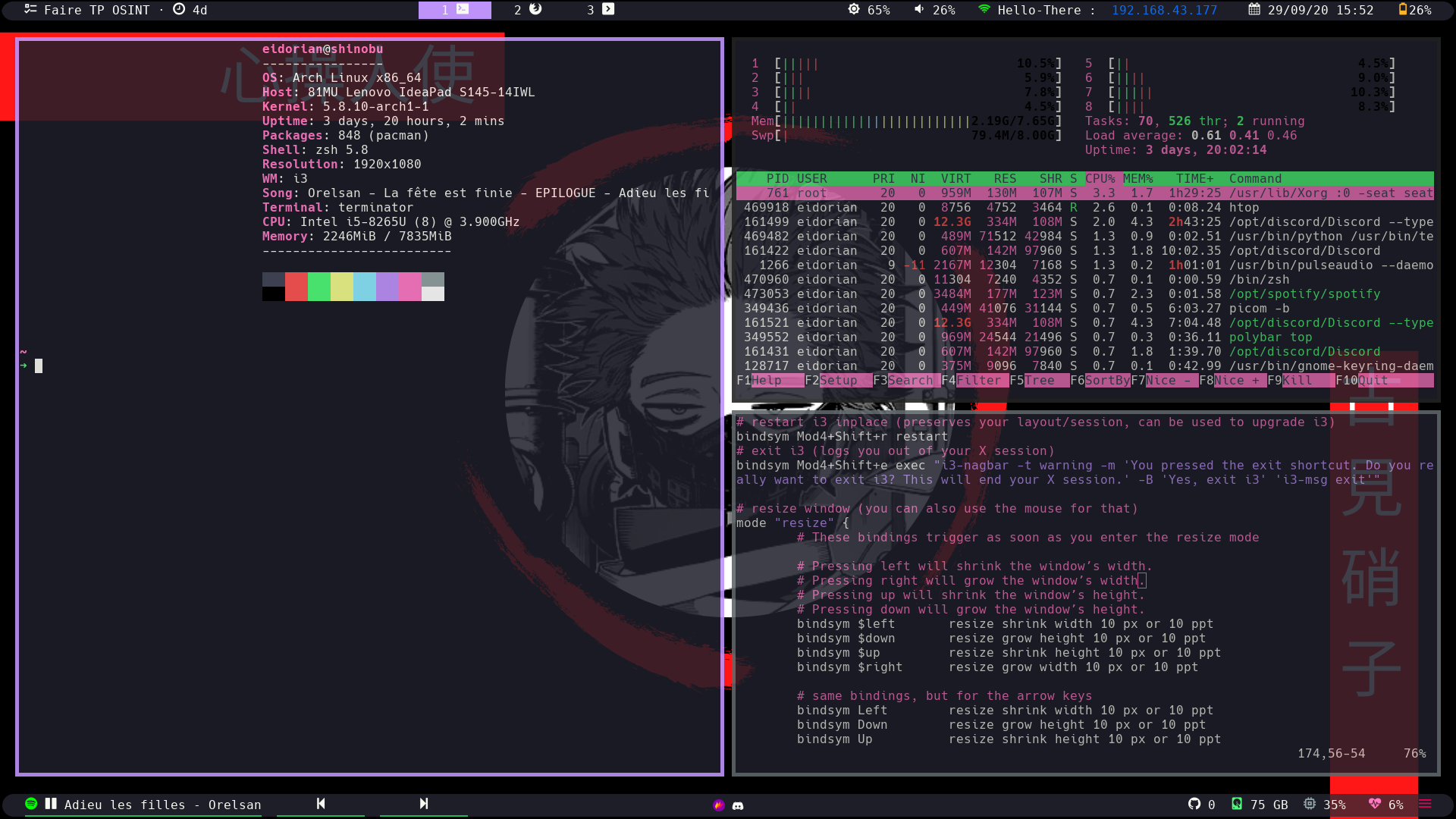1456x819 pixels.
Task: Click the brightness icon beside 65%
Action: click(854, 9)
